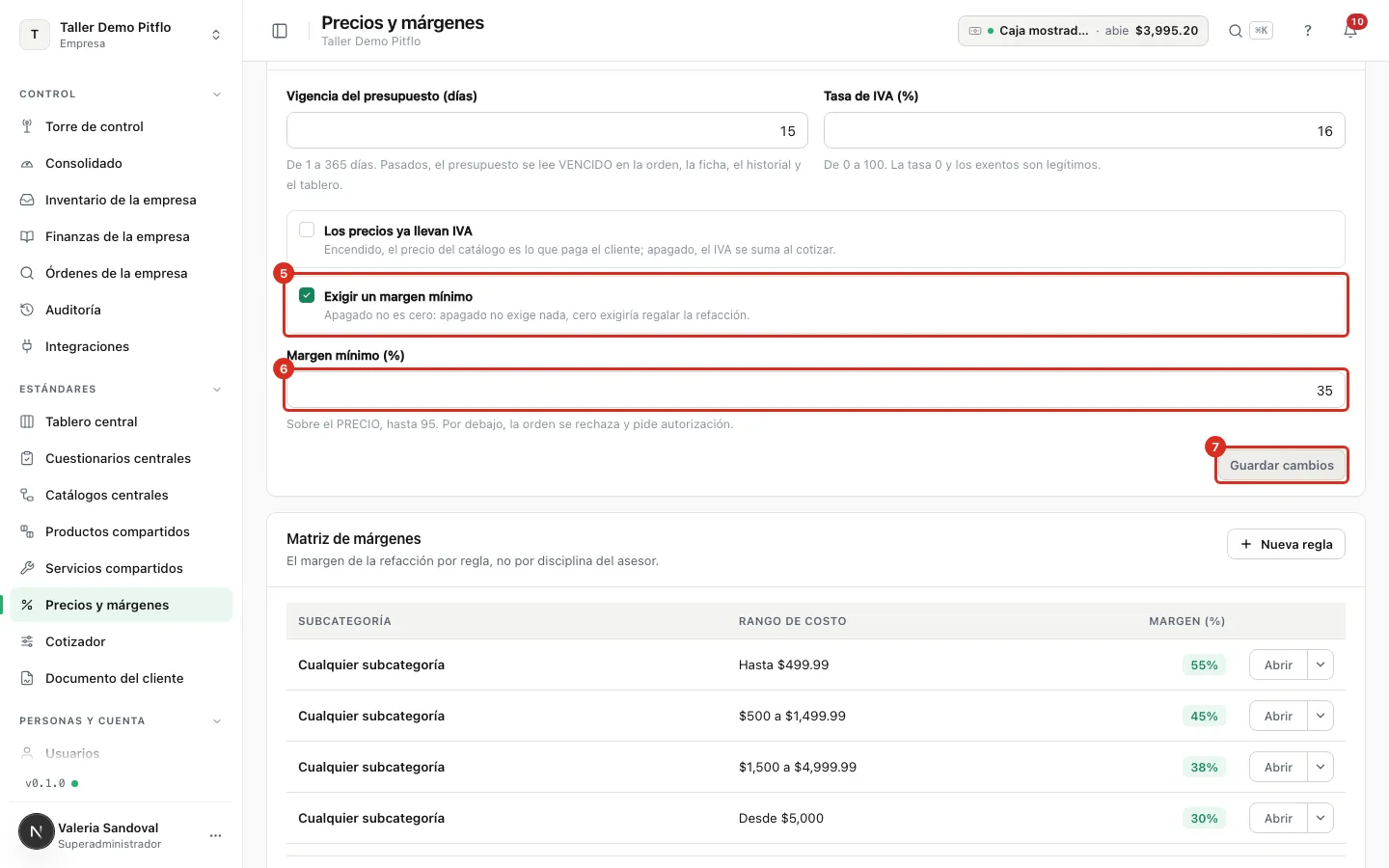1389x868 pixels.
Task: Click the Tablero central icon
Action: [27, 421]
